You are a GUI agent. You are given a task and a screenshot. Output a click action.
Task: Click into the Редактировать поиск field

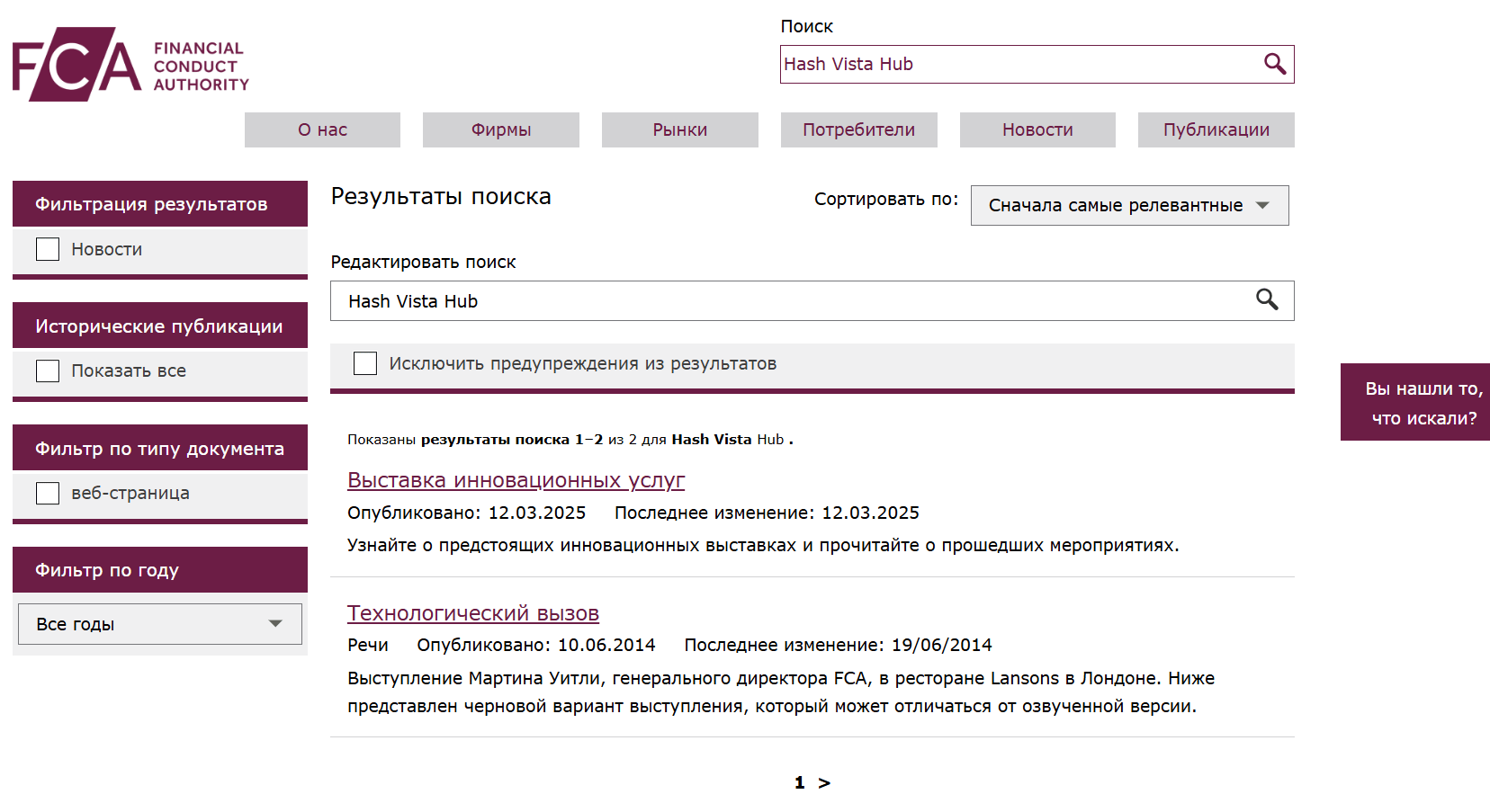792,301
